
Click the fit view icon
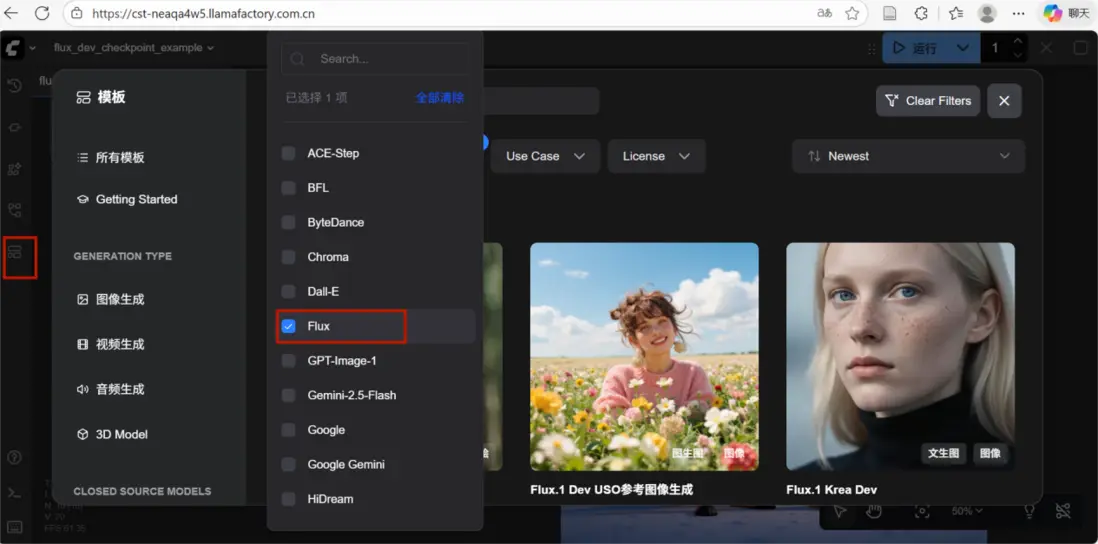point(922,511)
